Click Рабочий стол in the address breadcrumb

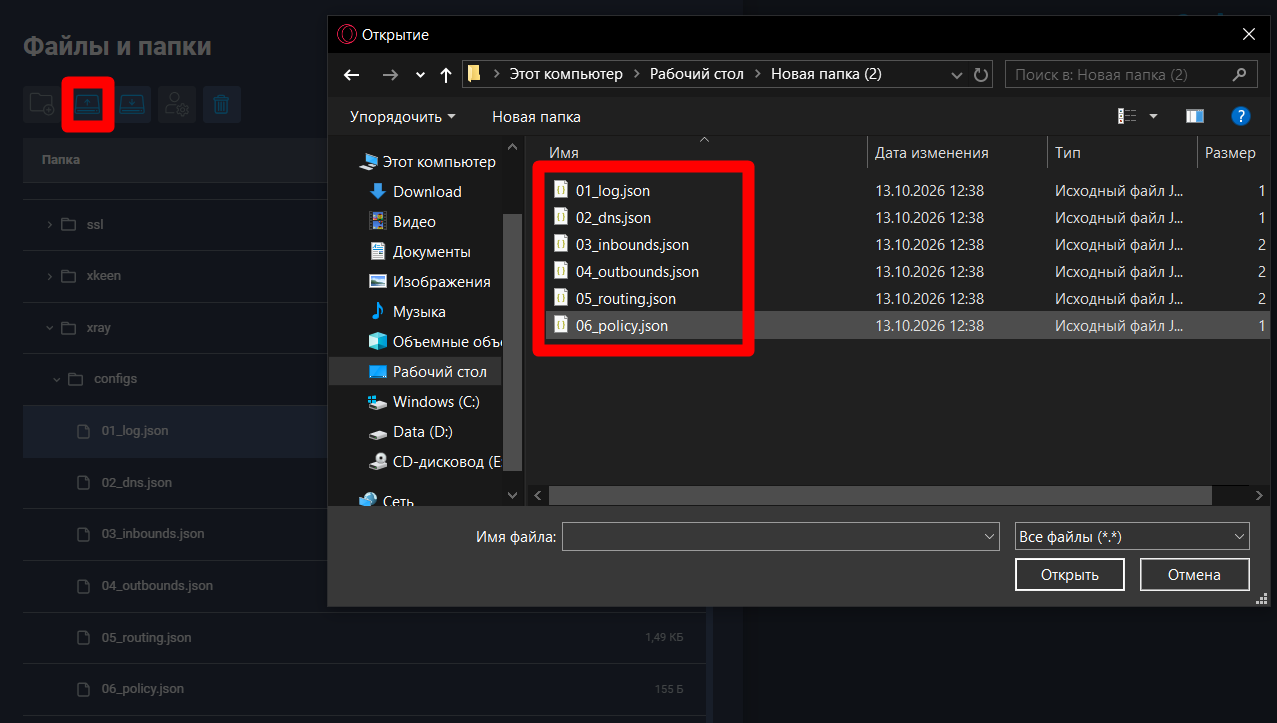[x=696, y=74]
